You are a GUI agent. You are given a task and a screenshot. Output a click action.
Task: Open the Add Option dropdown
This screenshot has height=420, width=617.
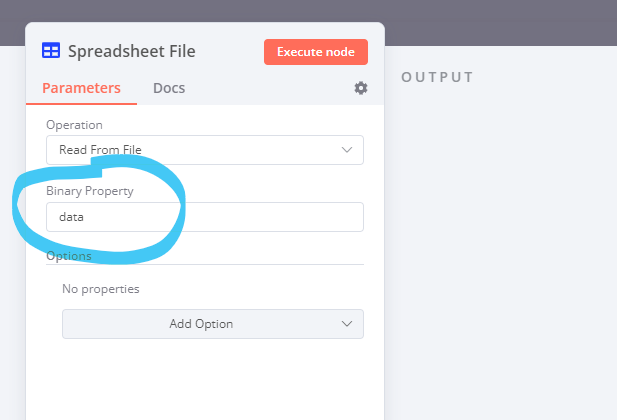coord(213,324)
